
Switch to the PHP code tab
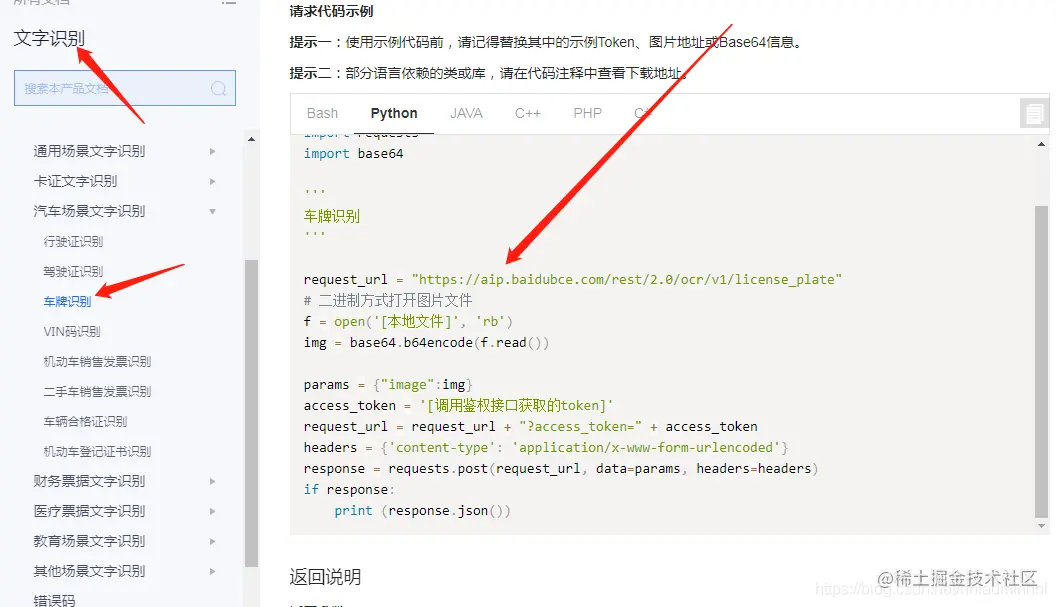point(587,113)
